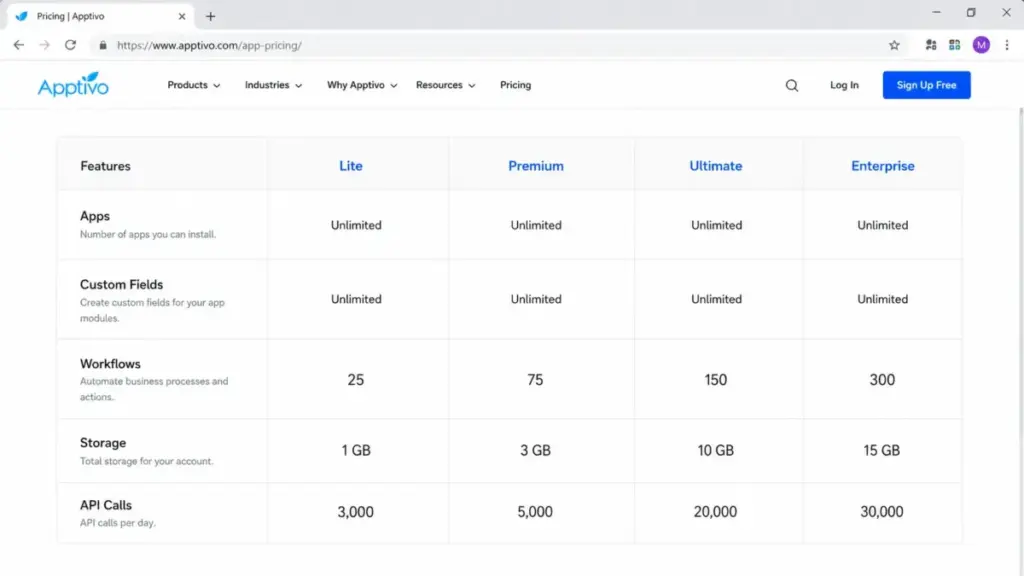Open the purple M profile avatar
The image size is (1024, 576).
981,45
